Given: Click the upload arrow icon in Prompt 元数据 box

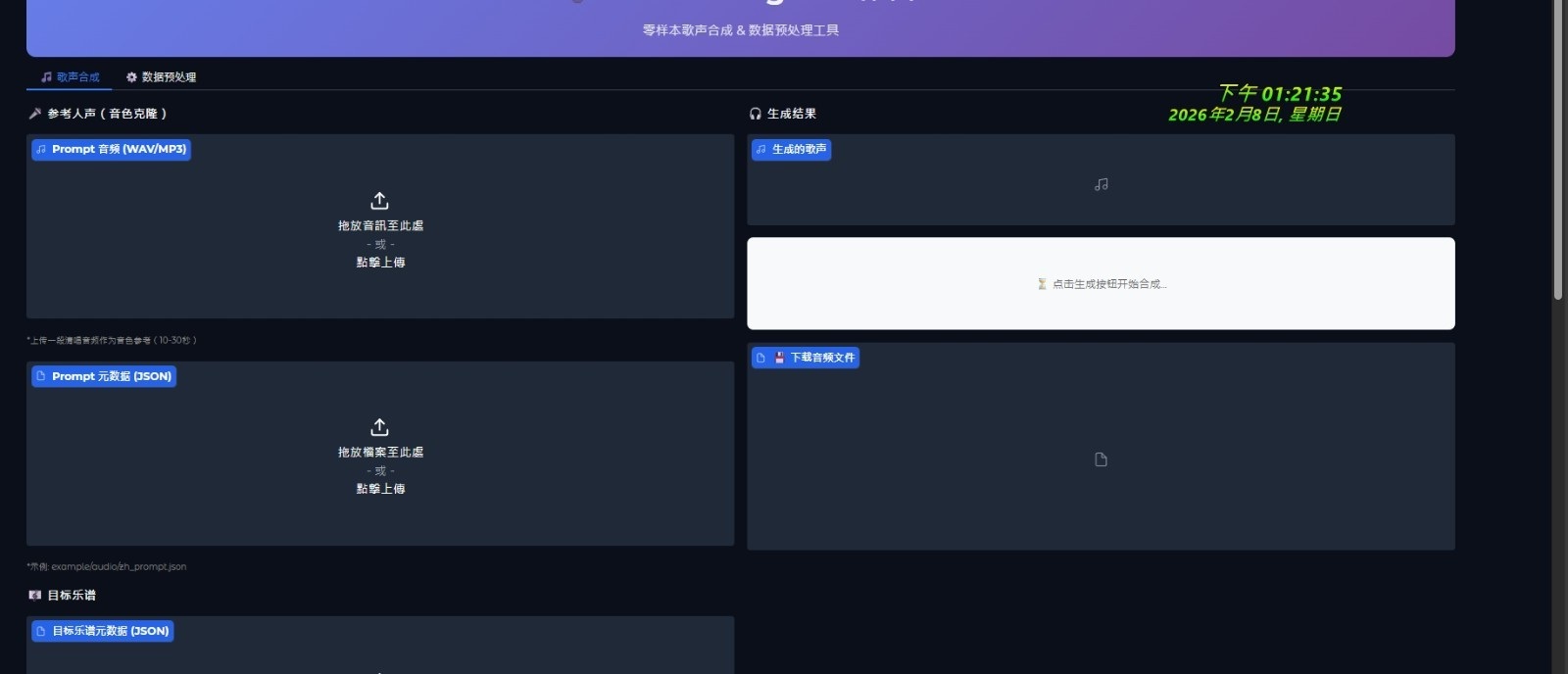Looking at the screenshot, I should point(380,427).
